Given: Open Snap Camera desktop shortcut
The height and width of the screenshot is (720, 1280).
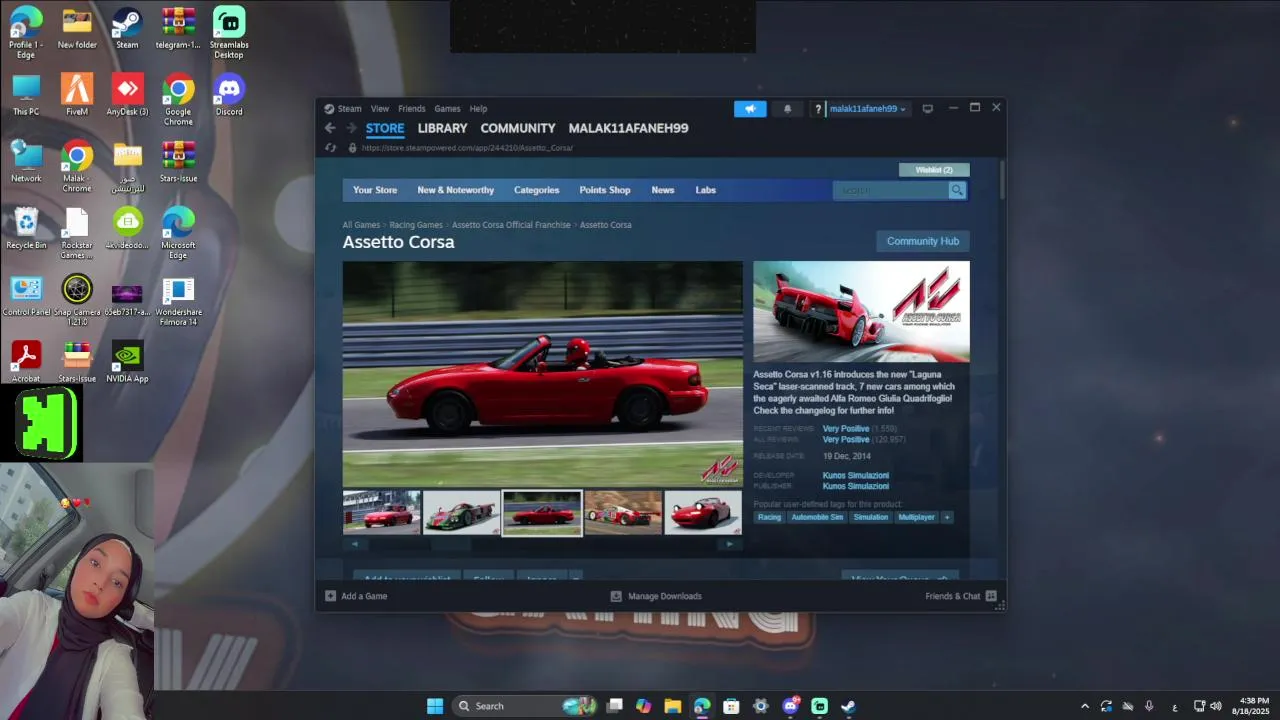Looking at the screenshot, I should click(77, 300).
